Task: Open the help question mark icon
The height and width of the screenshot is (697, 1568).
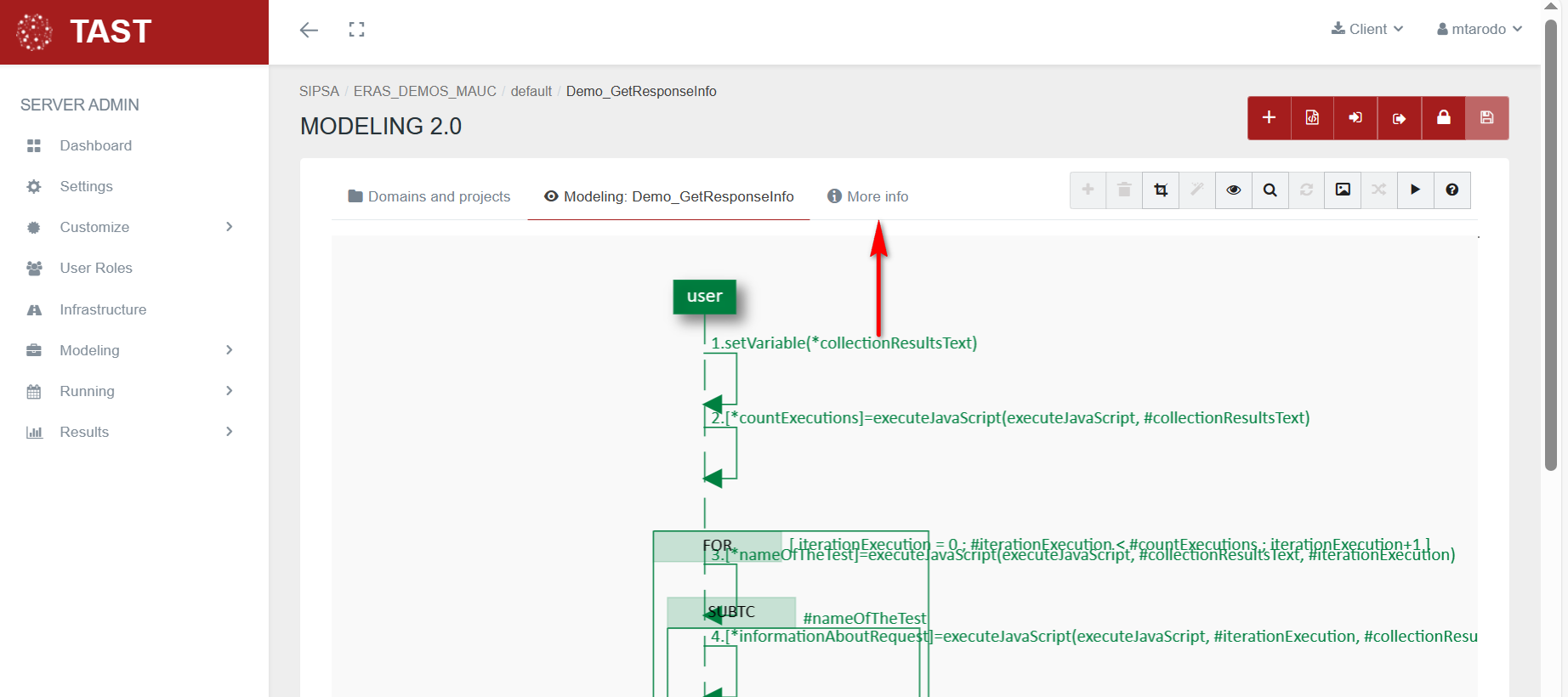Action: (1452, 190)
